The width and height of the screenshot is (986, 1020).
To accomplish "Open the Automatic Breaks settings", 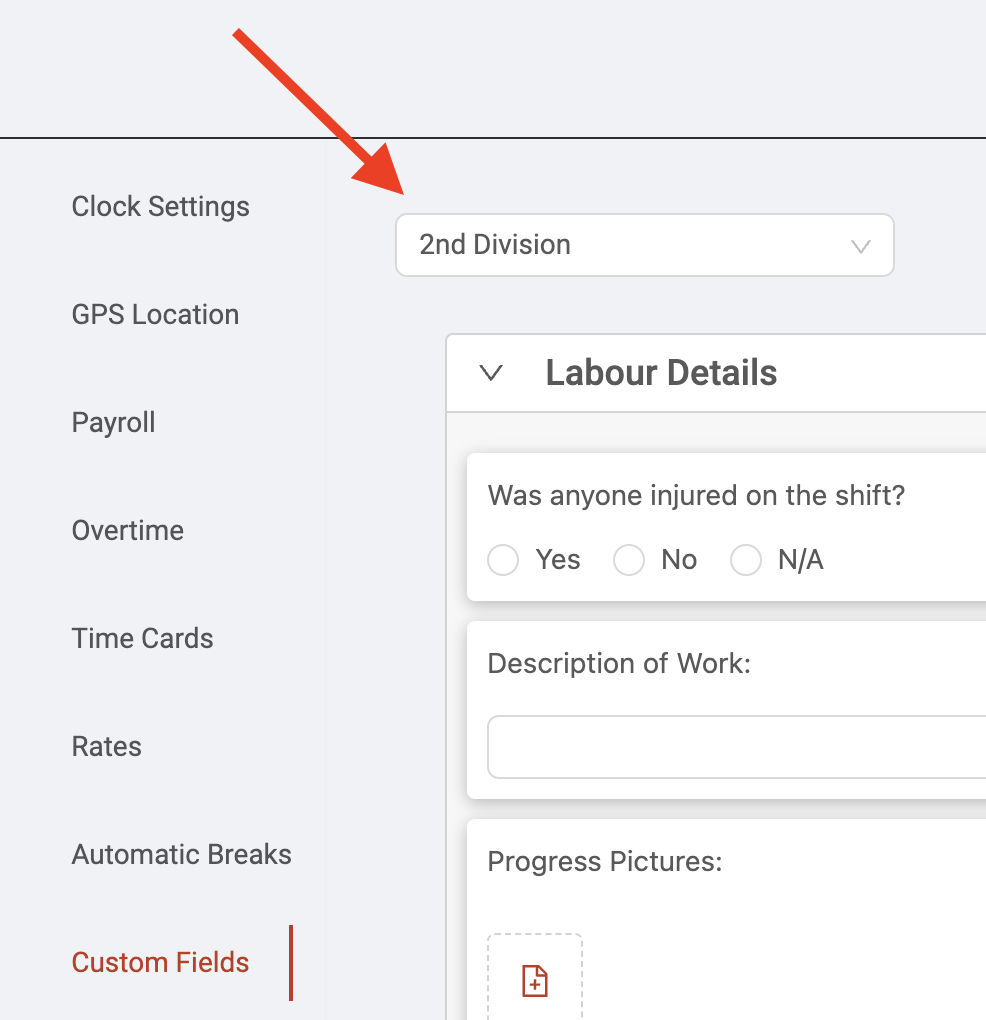I will [181, 855].
